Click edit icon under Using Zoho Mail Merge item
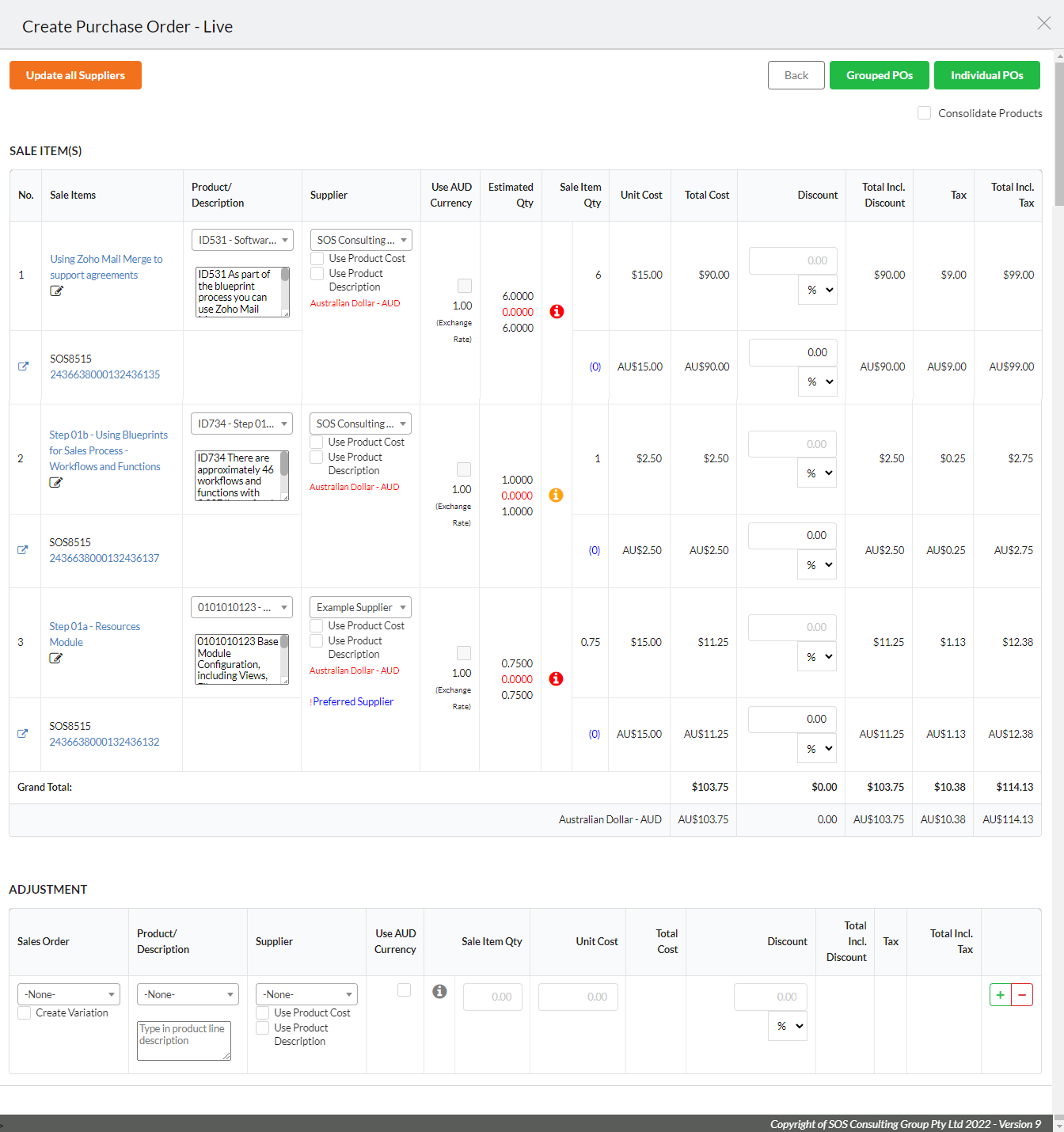 click(x=56, y=291)
